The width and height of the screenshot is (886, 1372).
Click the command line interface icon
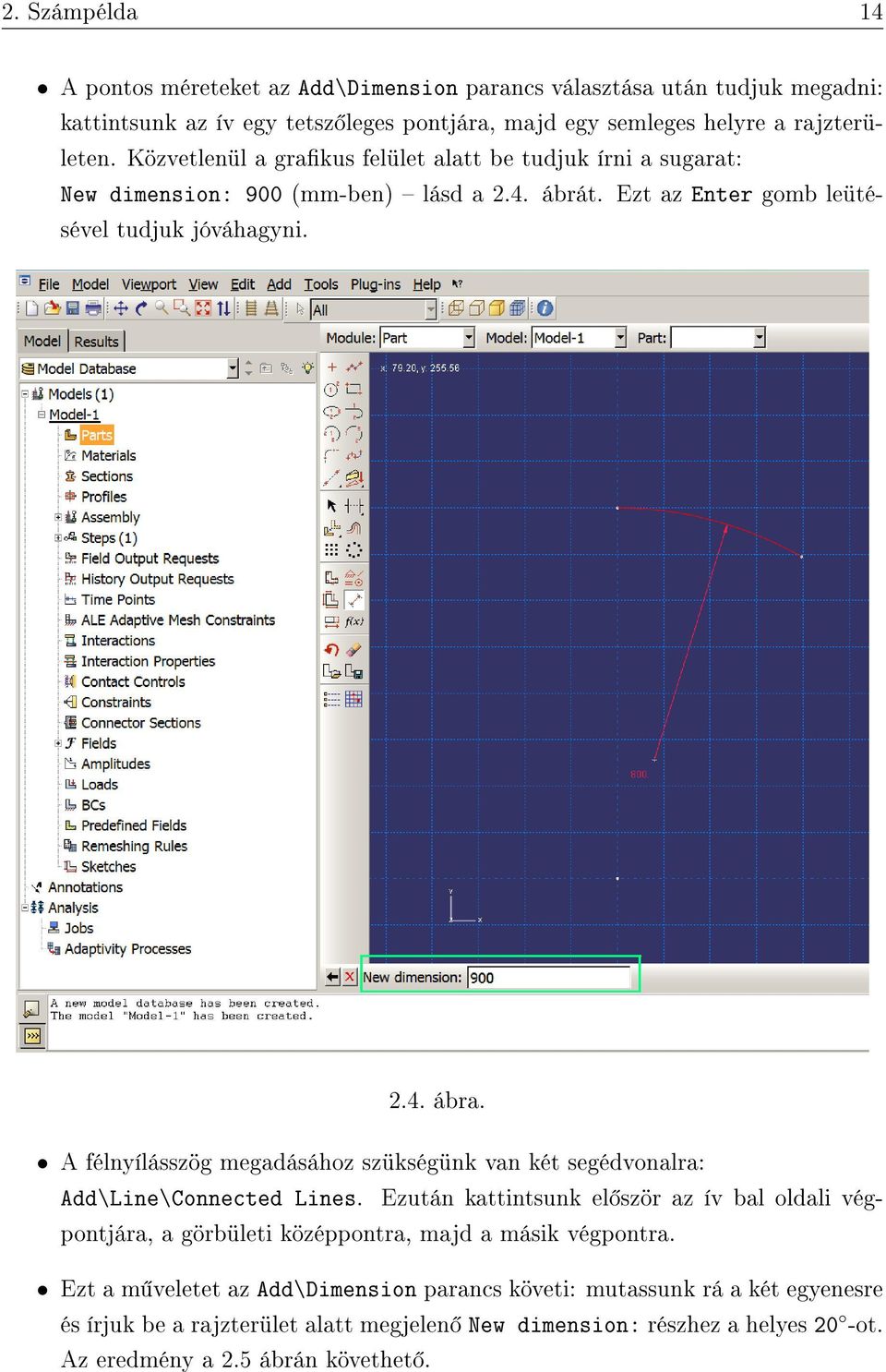click(x=32, y=1036)
